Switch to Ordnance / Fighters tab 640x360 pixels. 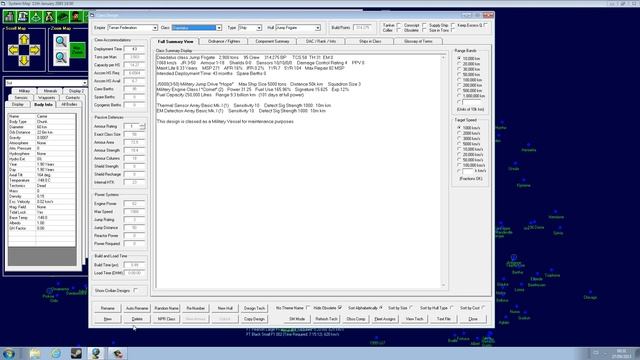[224, 41]
